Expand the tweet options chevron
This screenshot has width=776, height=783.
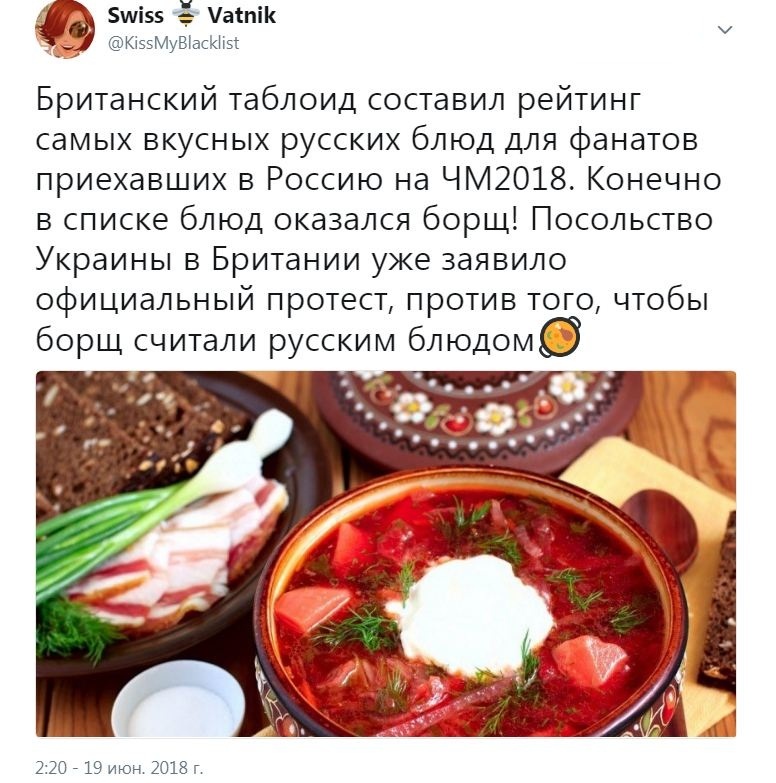(725, 29)
